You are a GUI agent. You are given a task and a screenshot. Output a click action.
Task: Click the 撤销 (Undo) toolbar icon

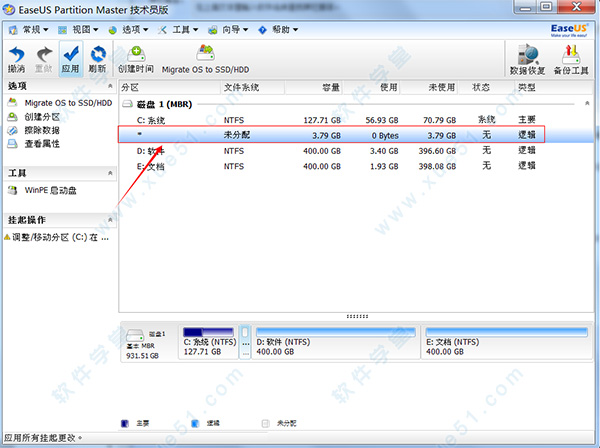[x=17, y=58]
